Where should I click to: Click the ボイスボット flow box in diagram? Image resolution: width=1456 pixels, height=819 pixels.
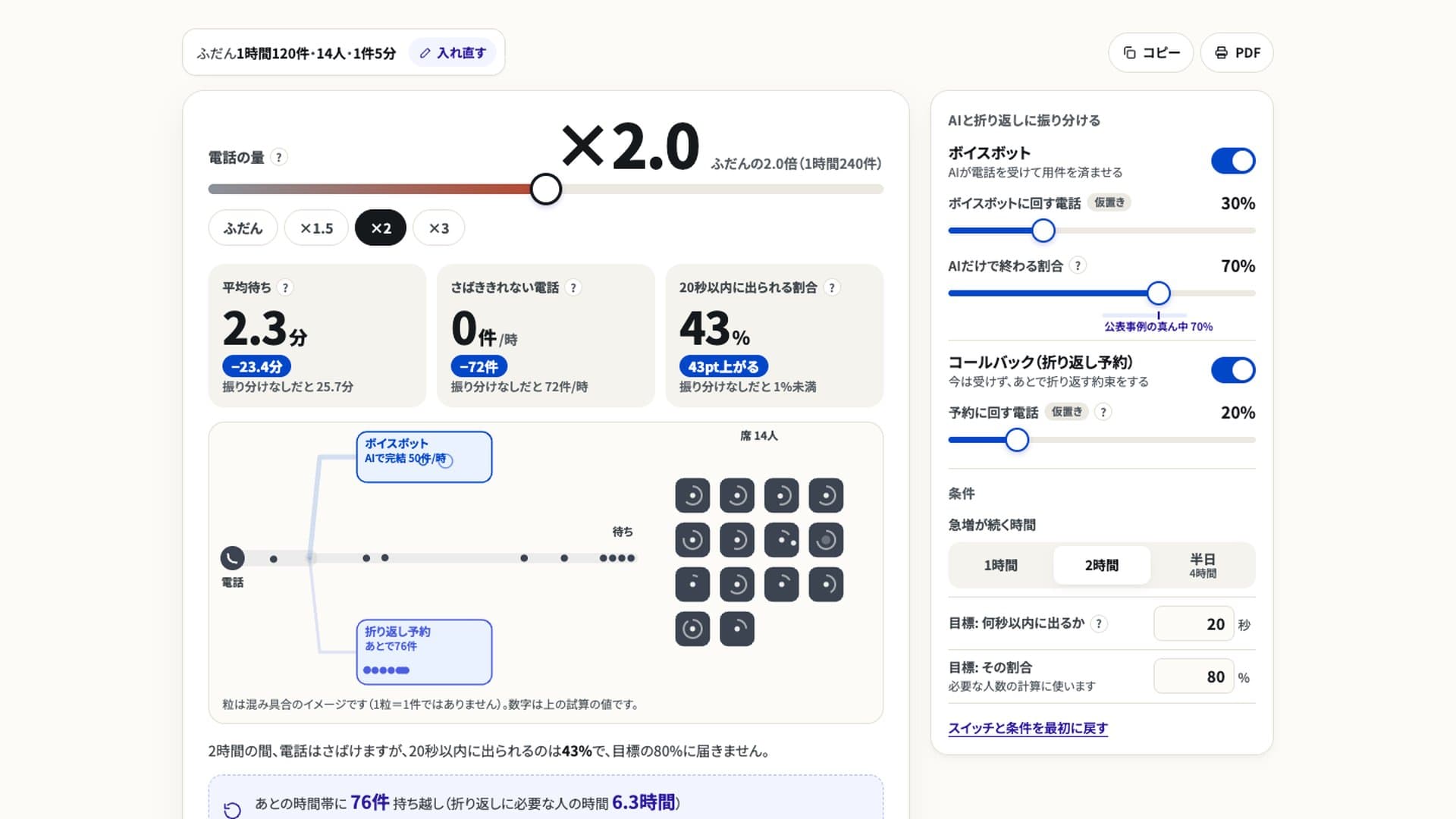pyautogui.click(x=424, y=457)
